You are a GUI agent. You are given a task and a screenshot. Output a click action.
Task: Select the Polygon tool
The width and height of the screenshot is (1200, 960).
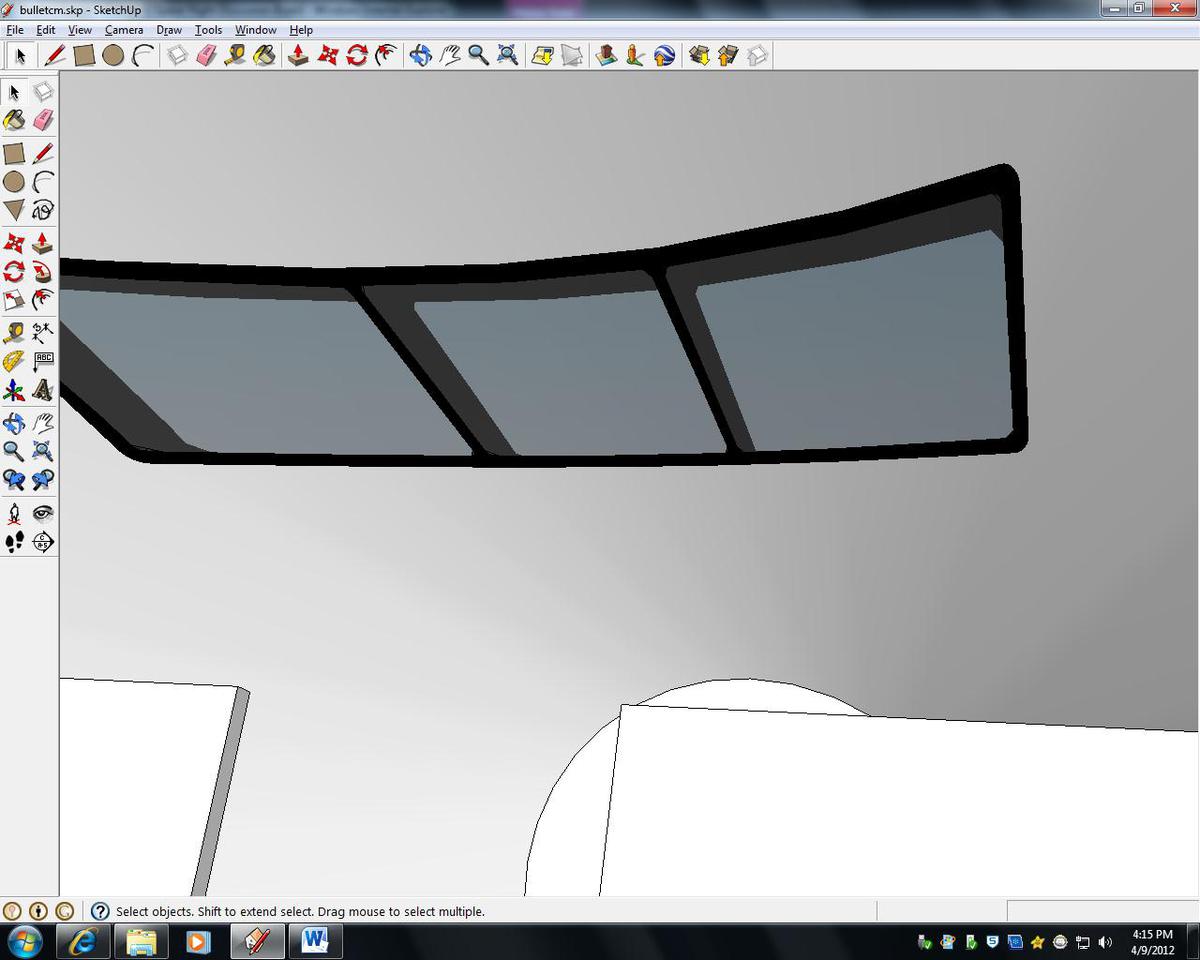(14, 210)
